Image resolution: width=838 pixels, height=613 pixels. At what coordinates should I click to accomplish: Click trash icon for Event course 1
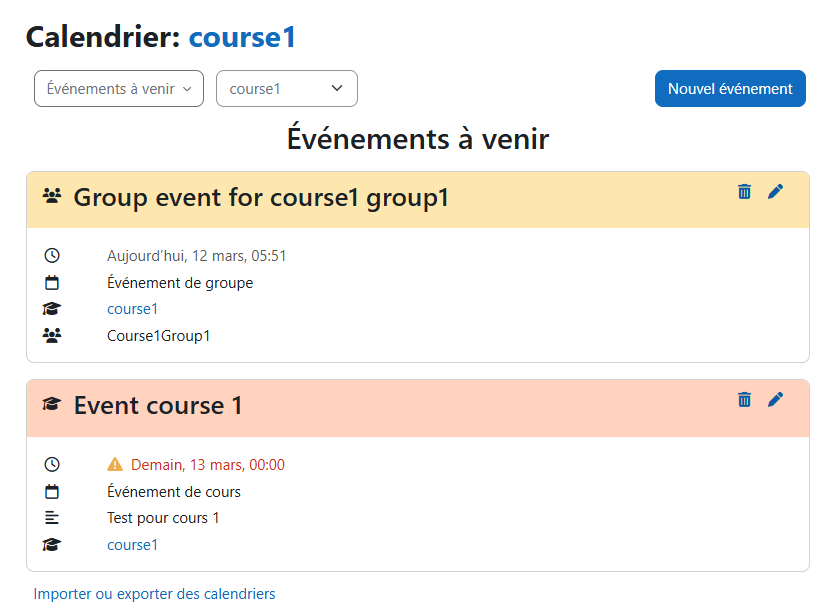[744, 399]
